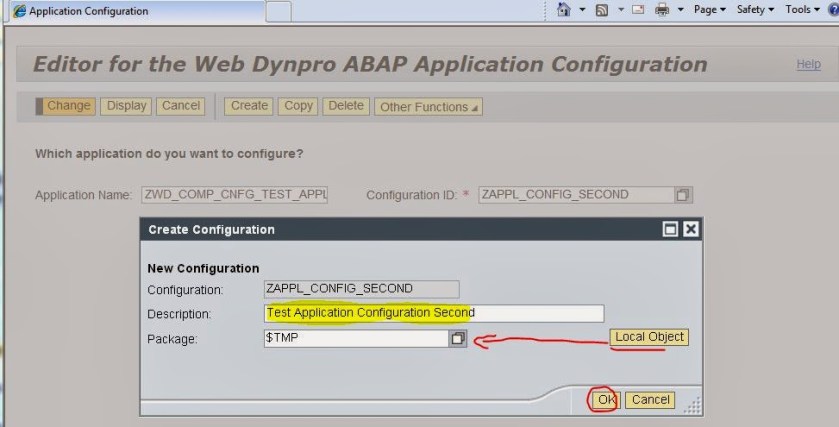Click the Application Name input field
This screenshot has width=839, height=427.
click(234, 195)
